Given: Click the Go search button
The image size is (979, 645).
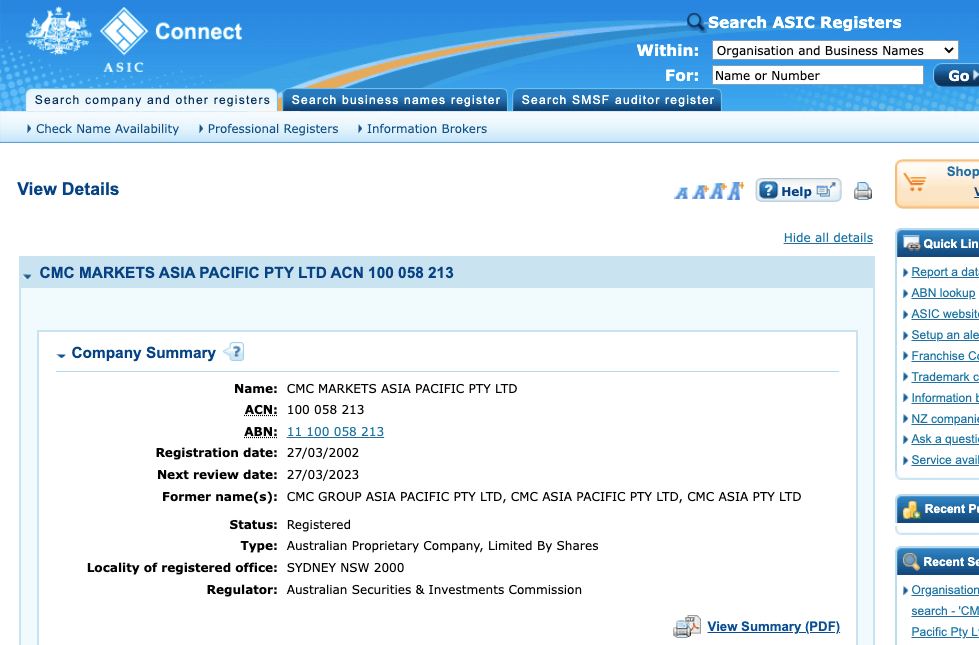Looking at the screenshot, I should [x=957, y=76].
